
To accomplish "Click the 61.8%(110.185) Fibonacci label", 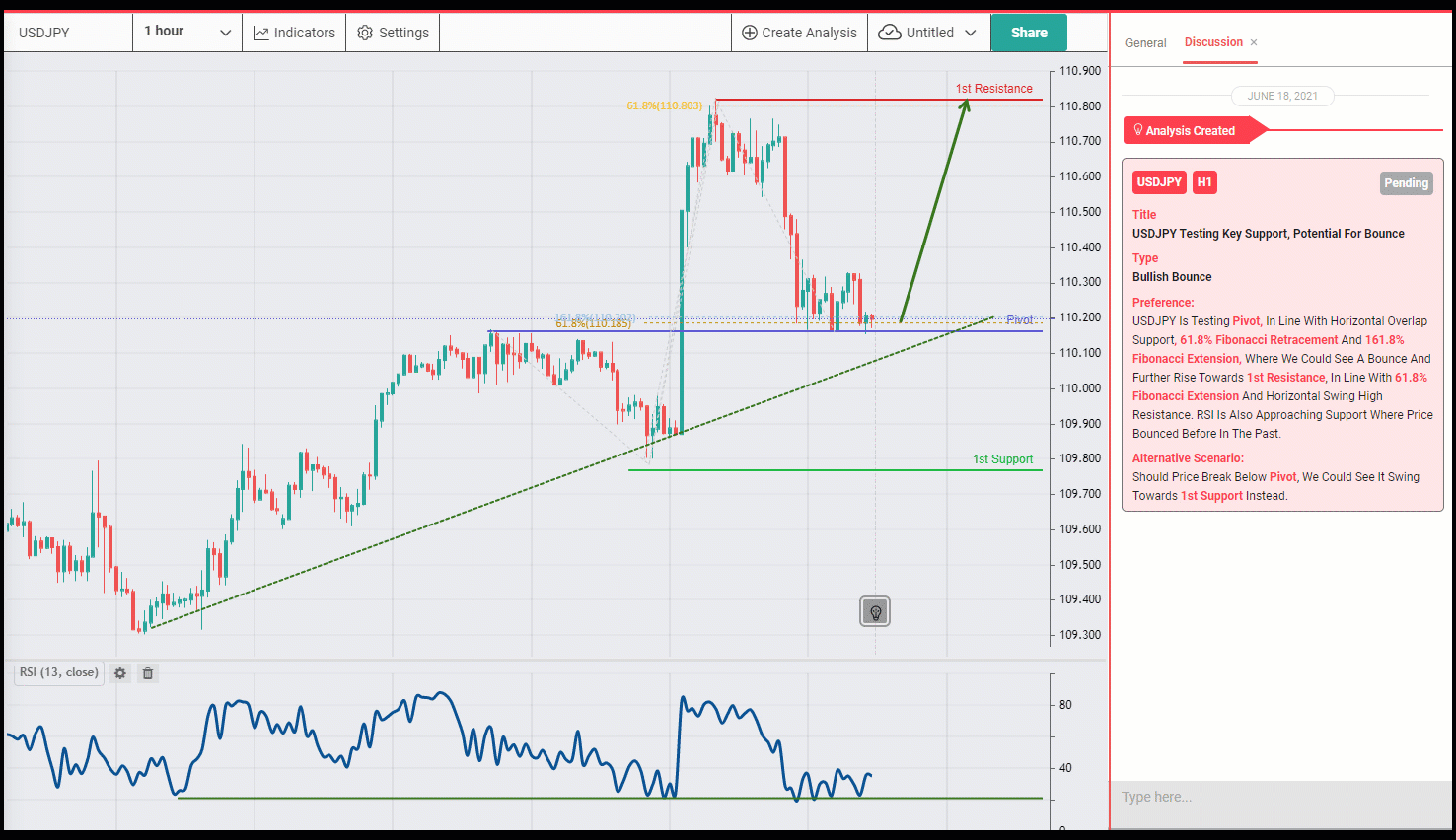I will (593, 323).
